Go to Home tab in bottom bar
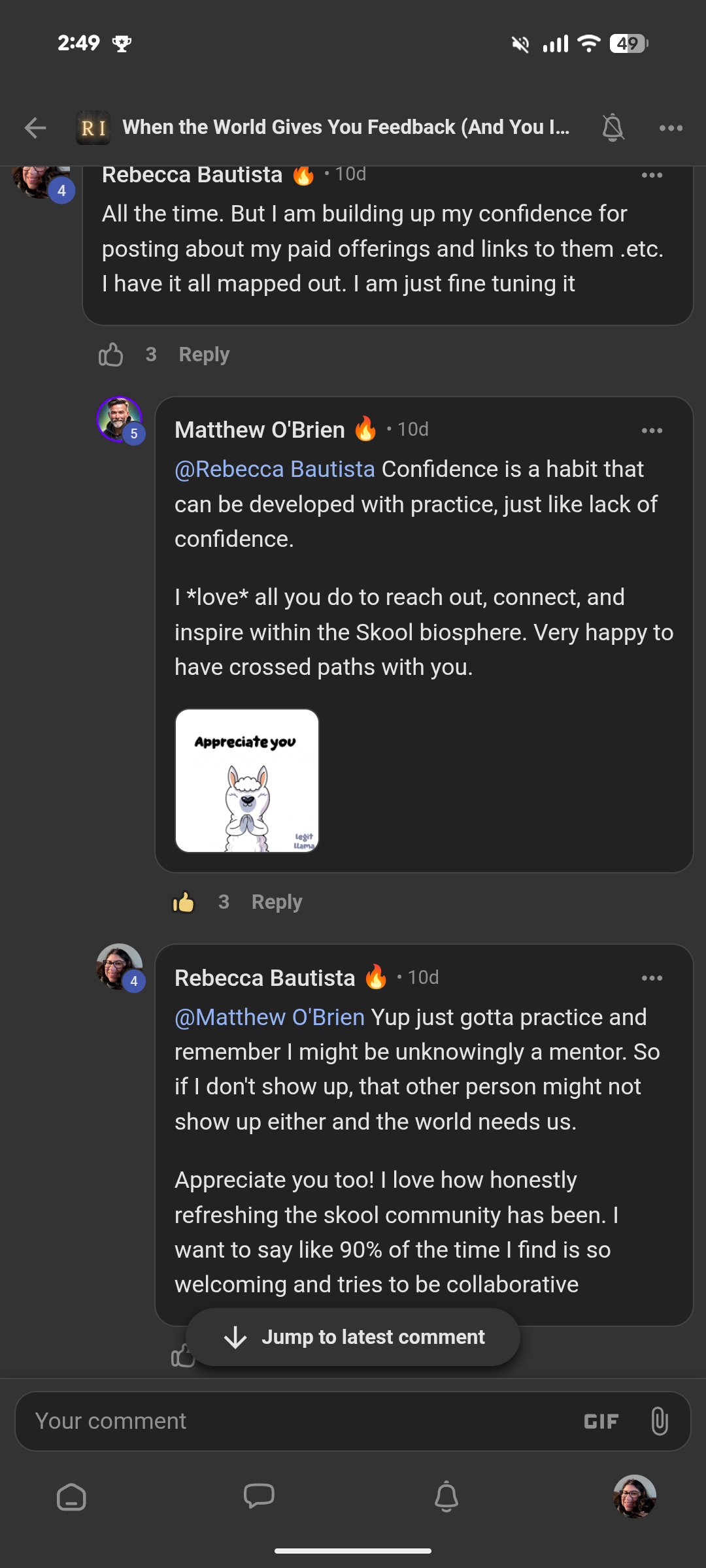 (71, 1497)
